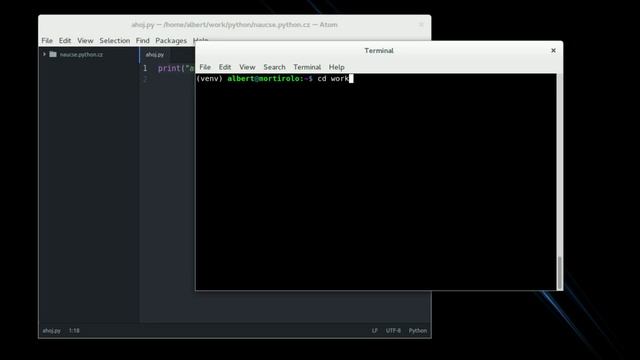Click line number 1 in Atom's gutter
640x360 pixels.
coord(145,68)
